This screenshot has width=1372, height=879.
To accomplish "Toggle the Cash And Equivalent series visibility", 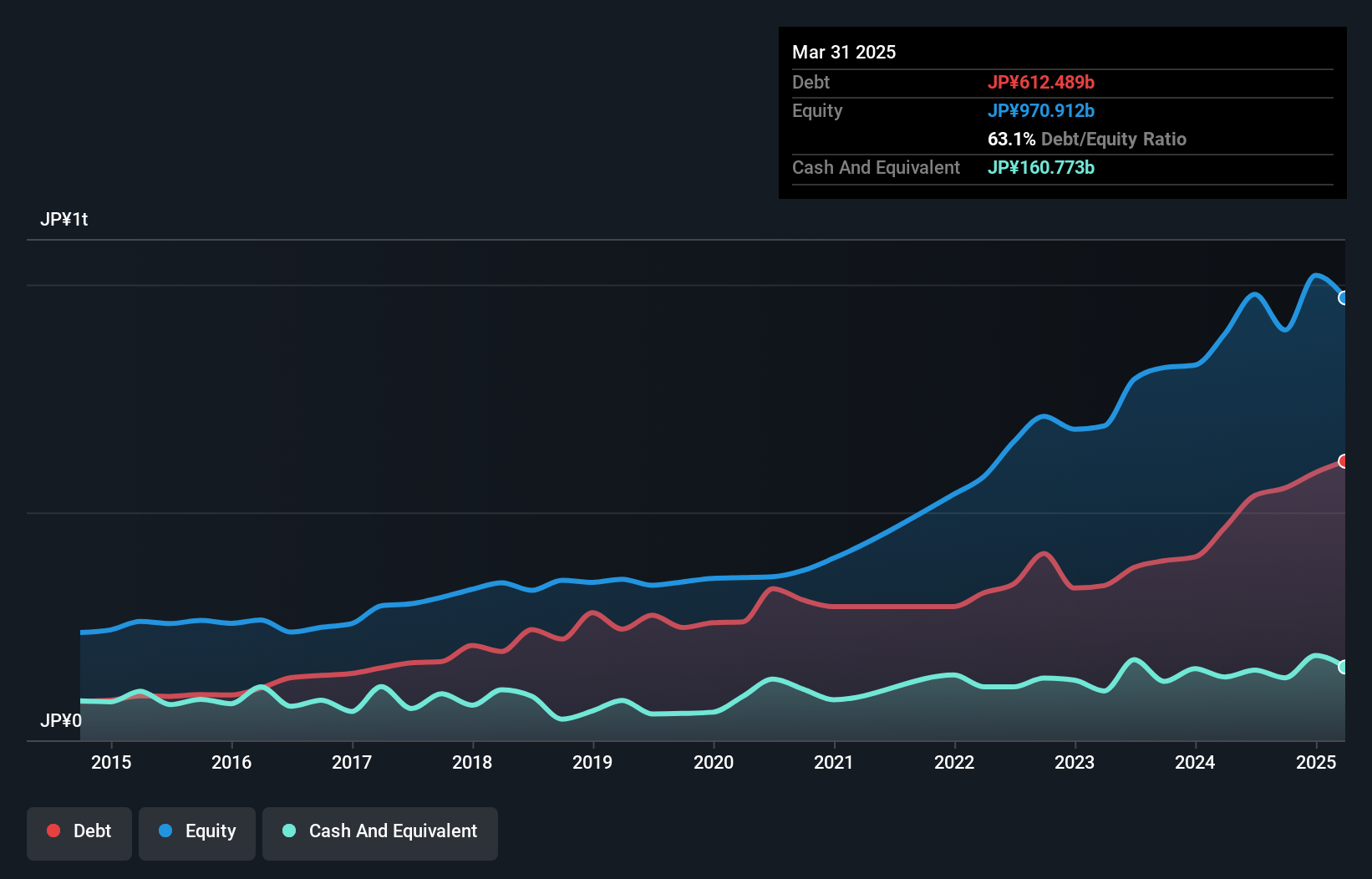I will point(380,833).
